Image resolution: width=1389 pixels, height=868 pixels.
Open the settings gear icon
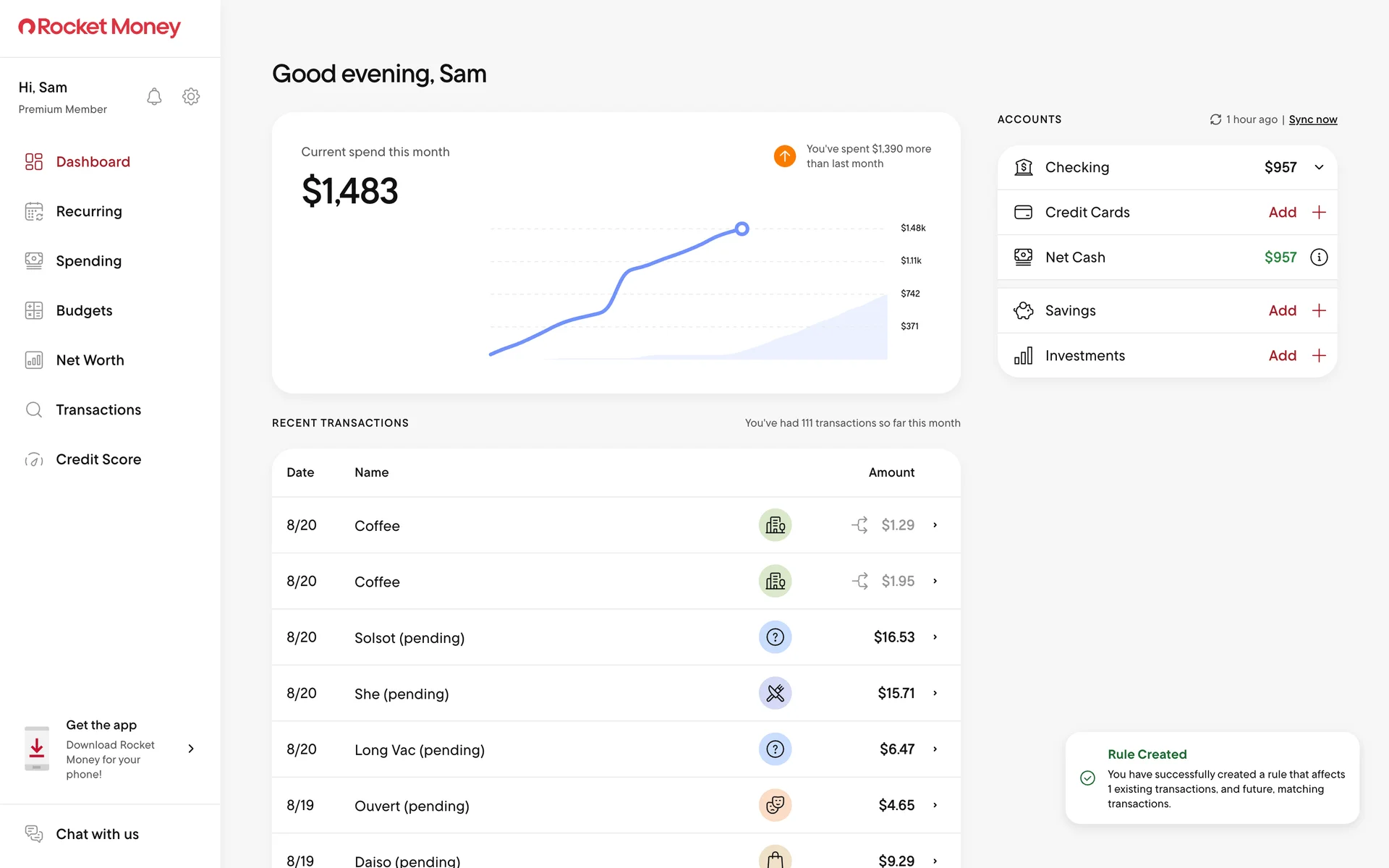(x=191, y=97)
